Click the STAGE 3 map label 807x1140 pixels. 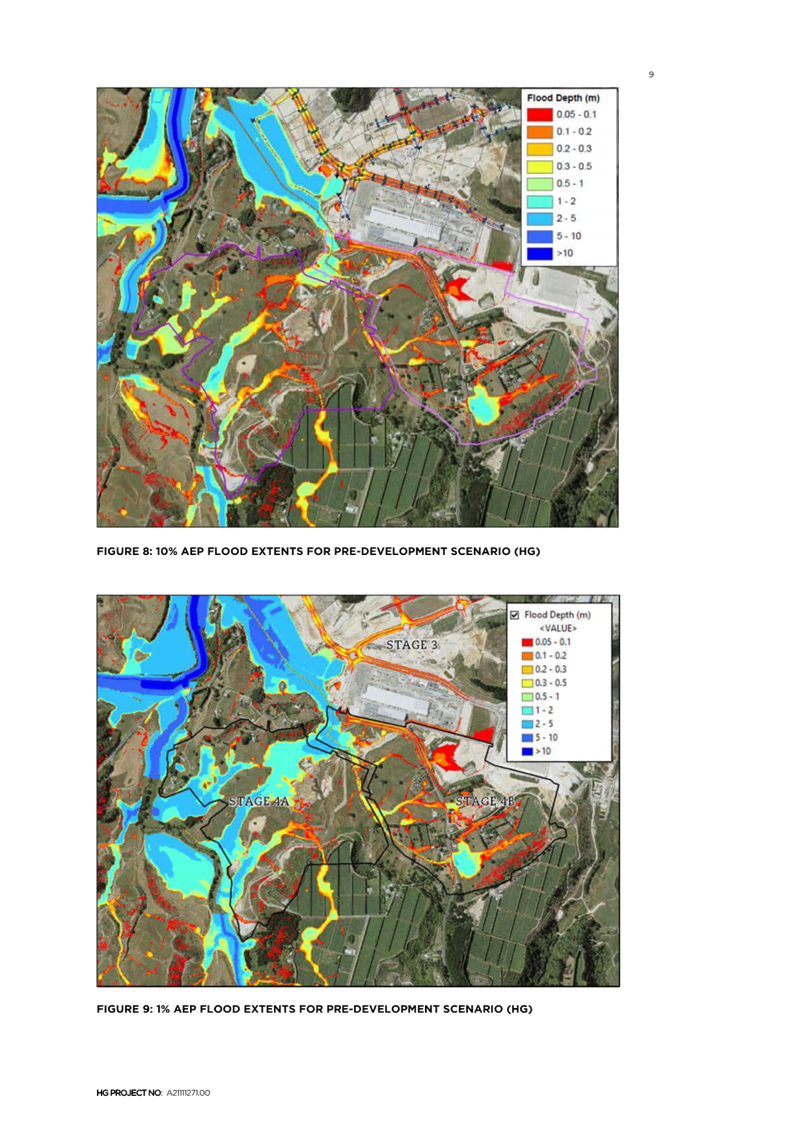pyautogui.click(x=412, y=646)
